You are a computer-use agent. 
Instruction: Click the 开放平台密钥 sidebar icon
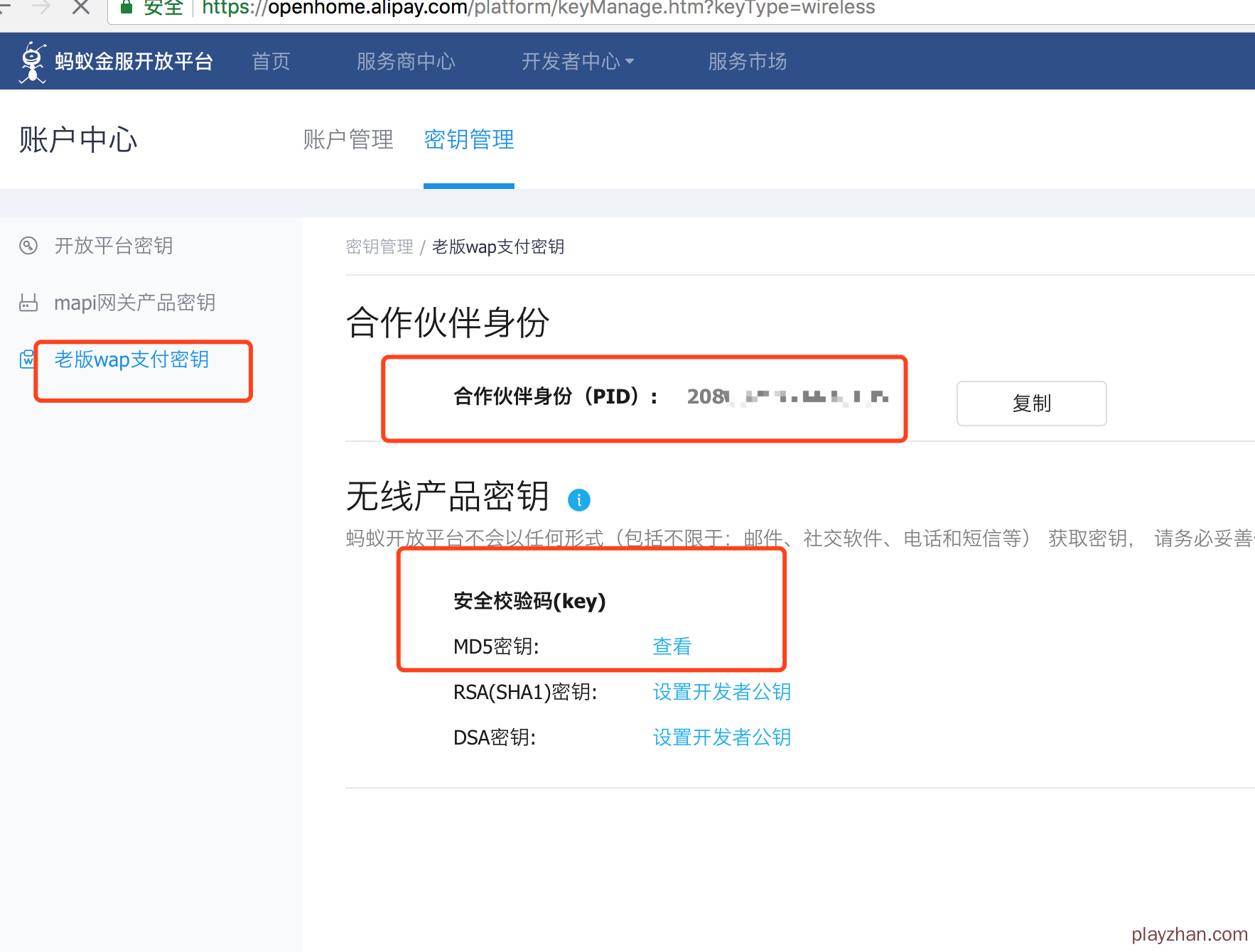(x=28, y=246)
